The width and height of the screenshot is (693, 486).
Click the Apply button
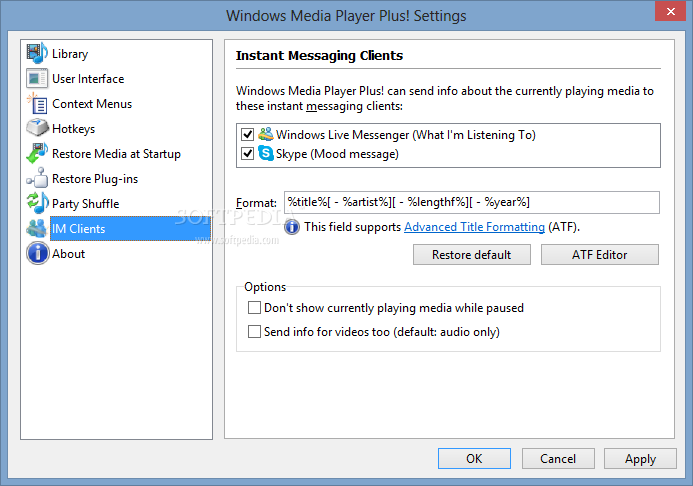640,459
